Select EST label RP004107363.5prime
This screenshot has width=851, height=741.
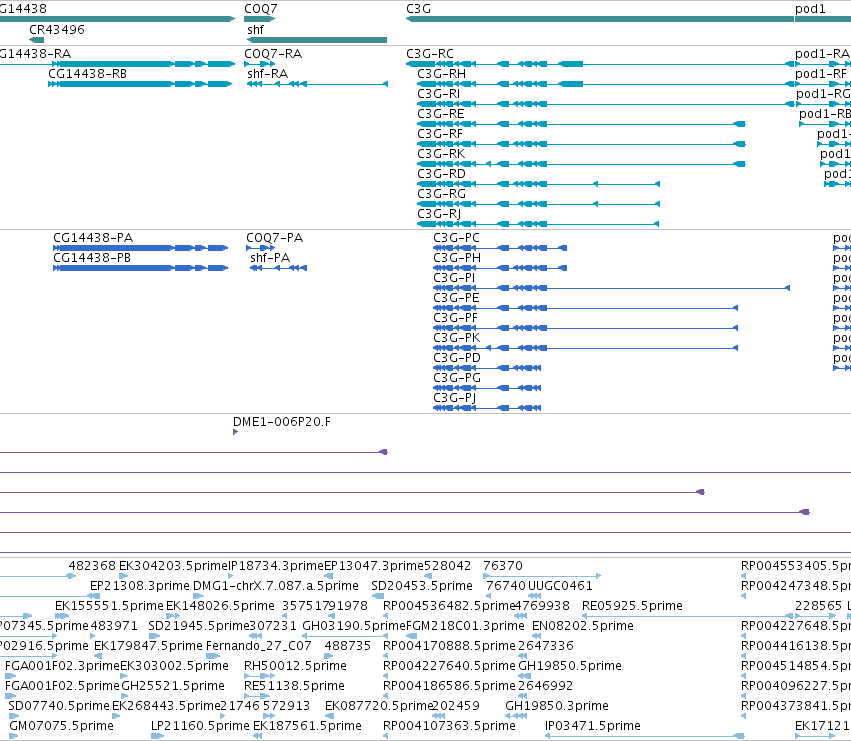(449, 726)
